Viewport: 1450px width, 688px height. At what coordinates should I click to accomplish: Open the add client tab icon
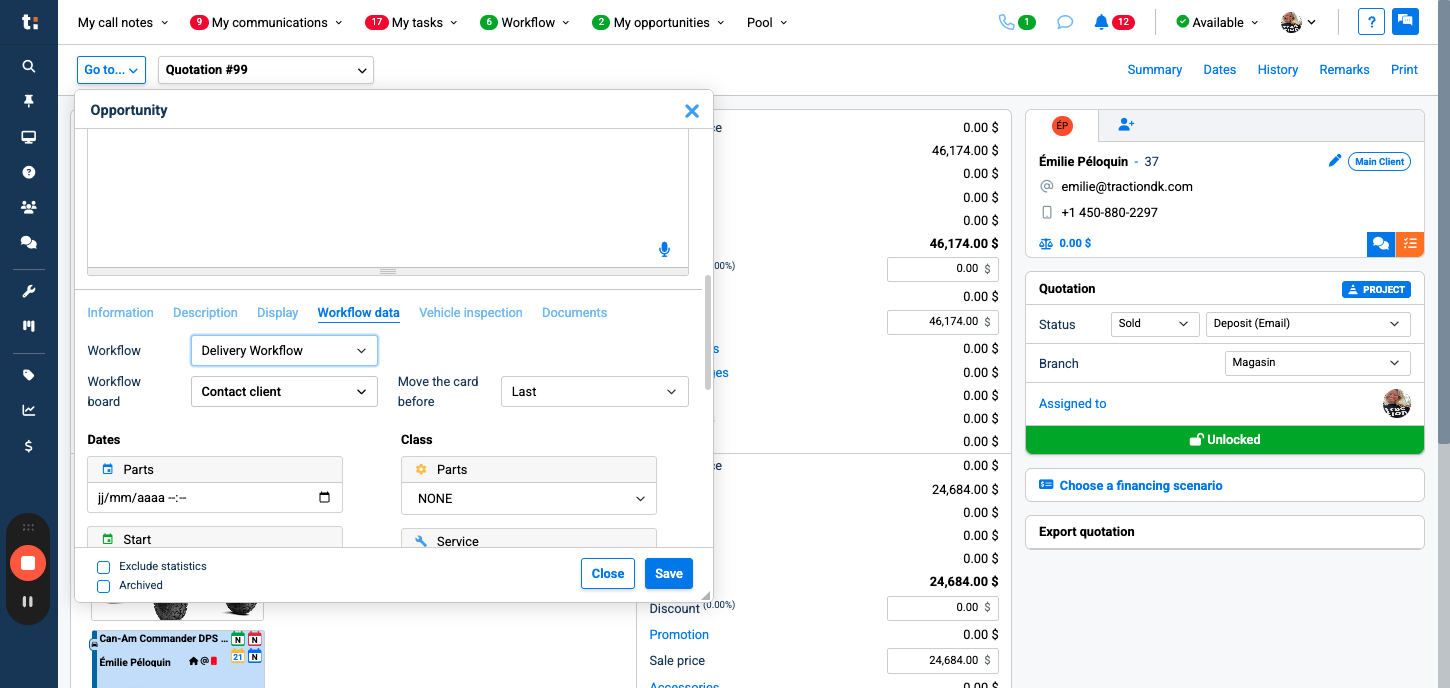coord(1126,125)
